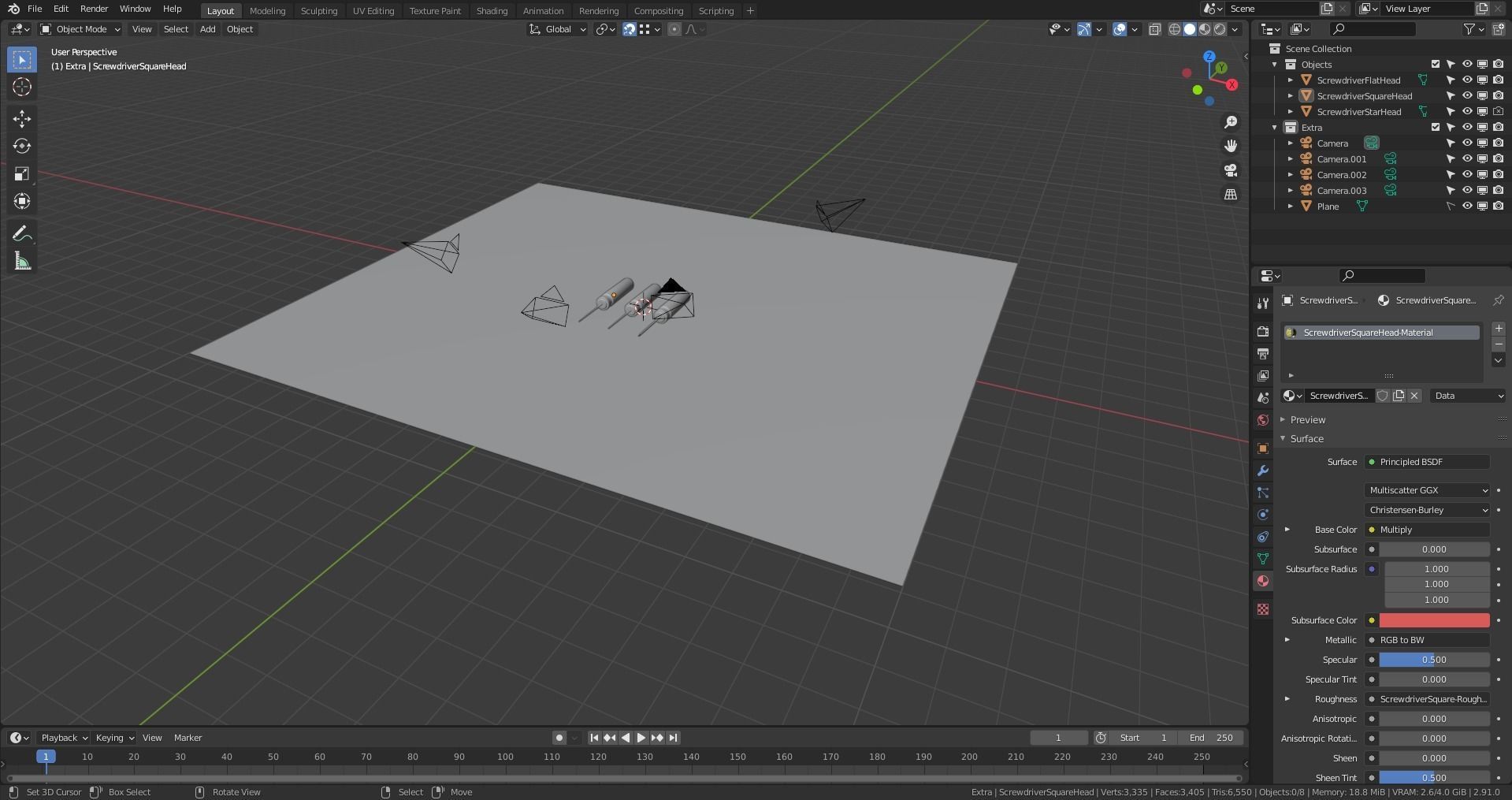Image resolution: width=1512 pixels, height=800 pixels.
Task: Toggle the camera view icon in viewport
Action: click(x=1231, y=170)
